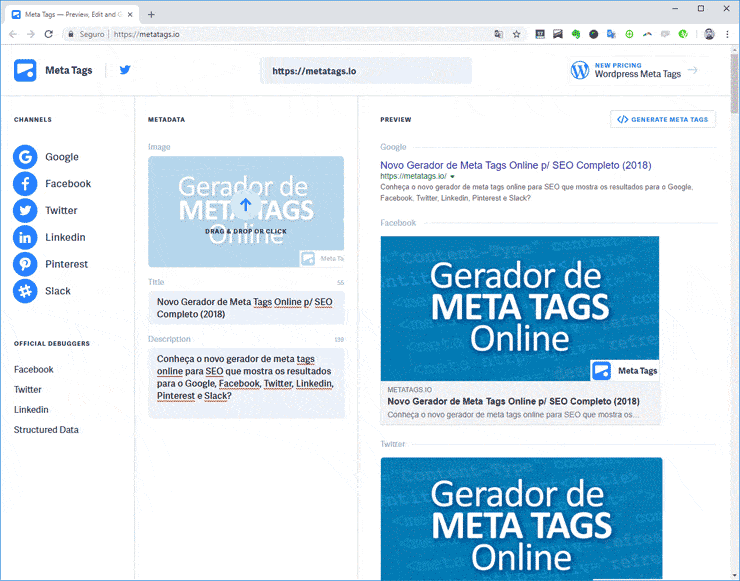Open the Chrome three-dot menu
This screenshot has height=581, width=740.
click(x=727, y=34)
